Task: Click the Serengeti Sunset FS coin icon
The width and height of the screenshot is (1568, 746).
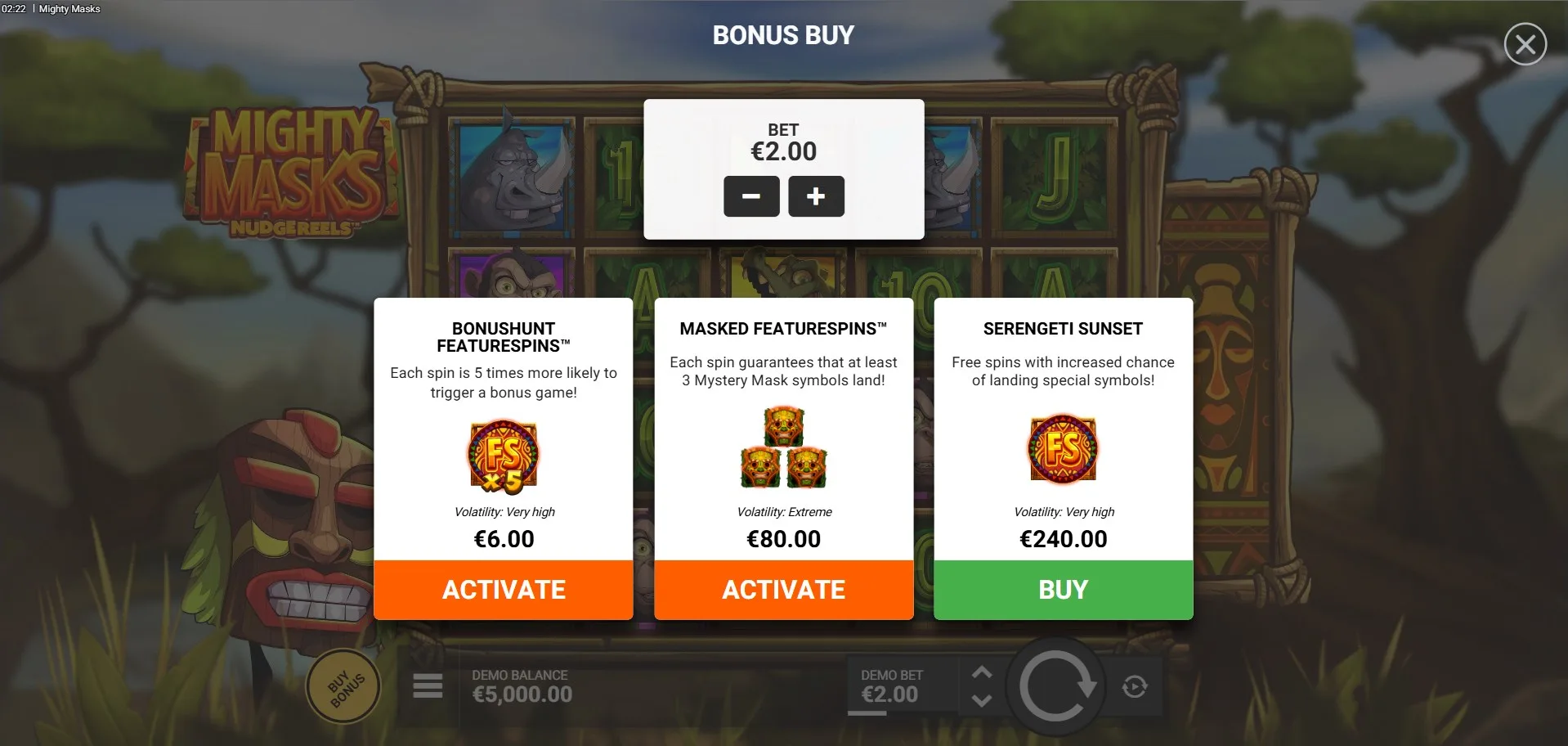Action: click(1063, 449)
